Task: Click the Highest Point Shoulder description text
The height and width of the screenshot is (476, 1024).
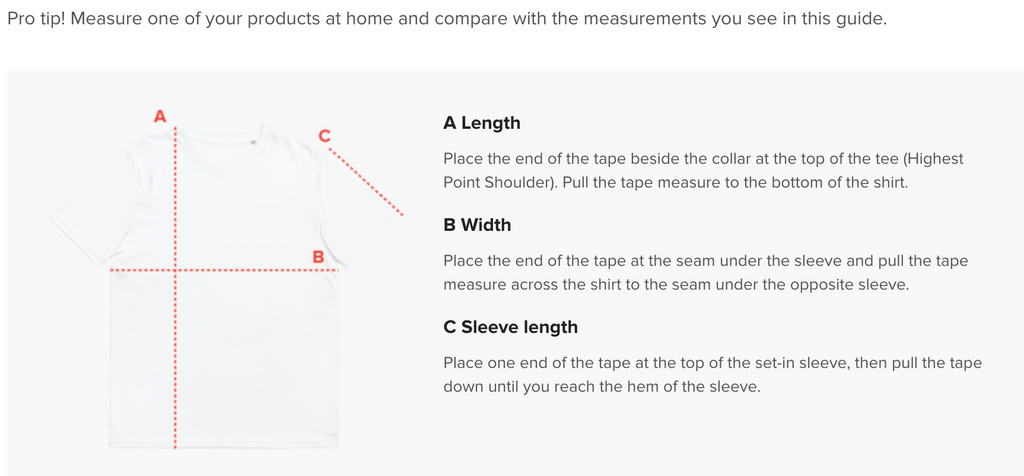Action: click(703, 170)
